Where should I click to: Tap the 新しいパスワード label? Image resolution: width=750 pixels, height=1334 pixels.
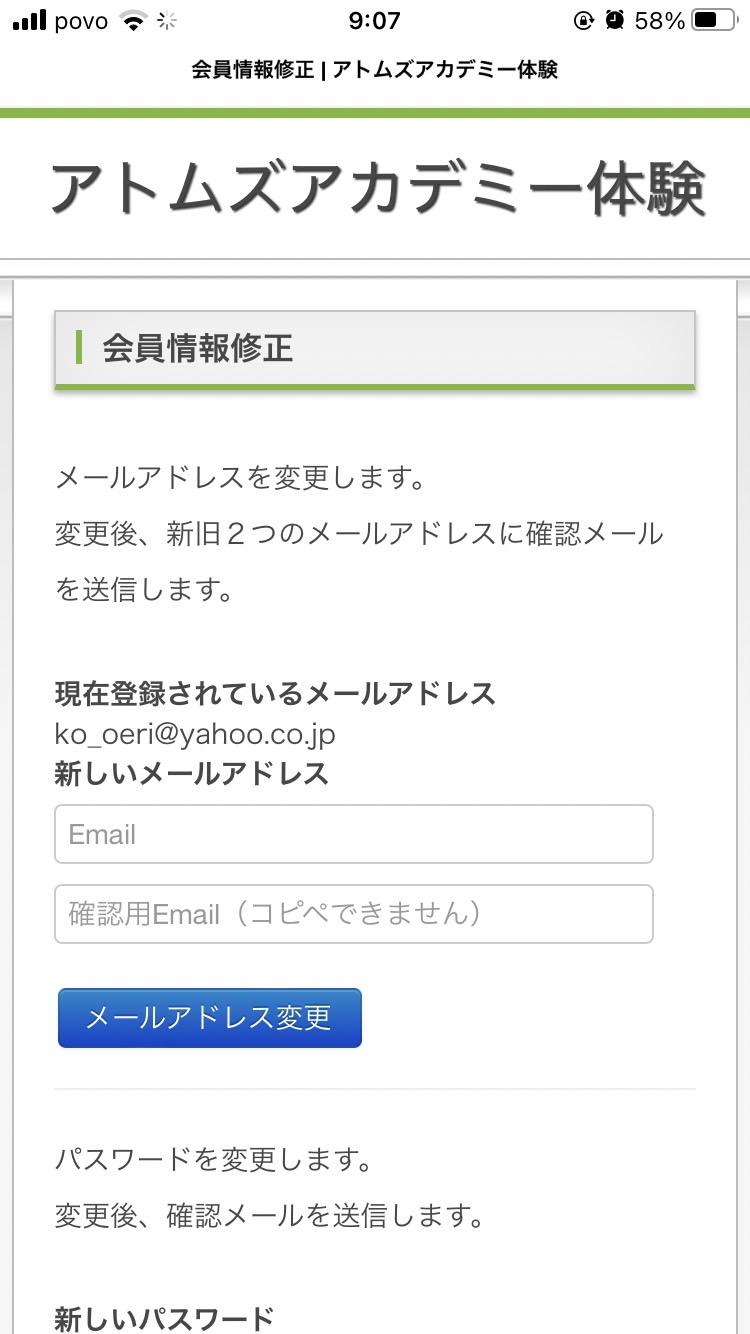pos(164,1318)
